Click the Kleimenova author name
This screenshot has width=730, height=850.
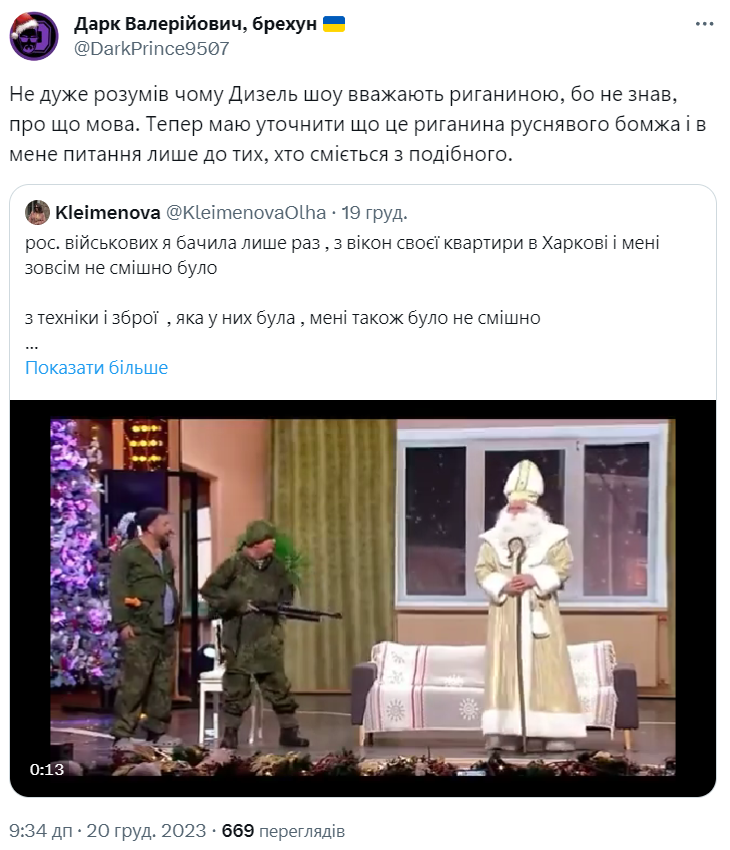pyautogui.click(x=107, y=213)
